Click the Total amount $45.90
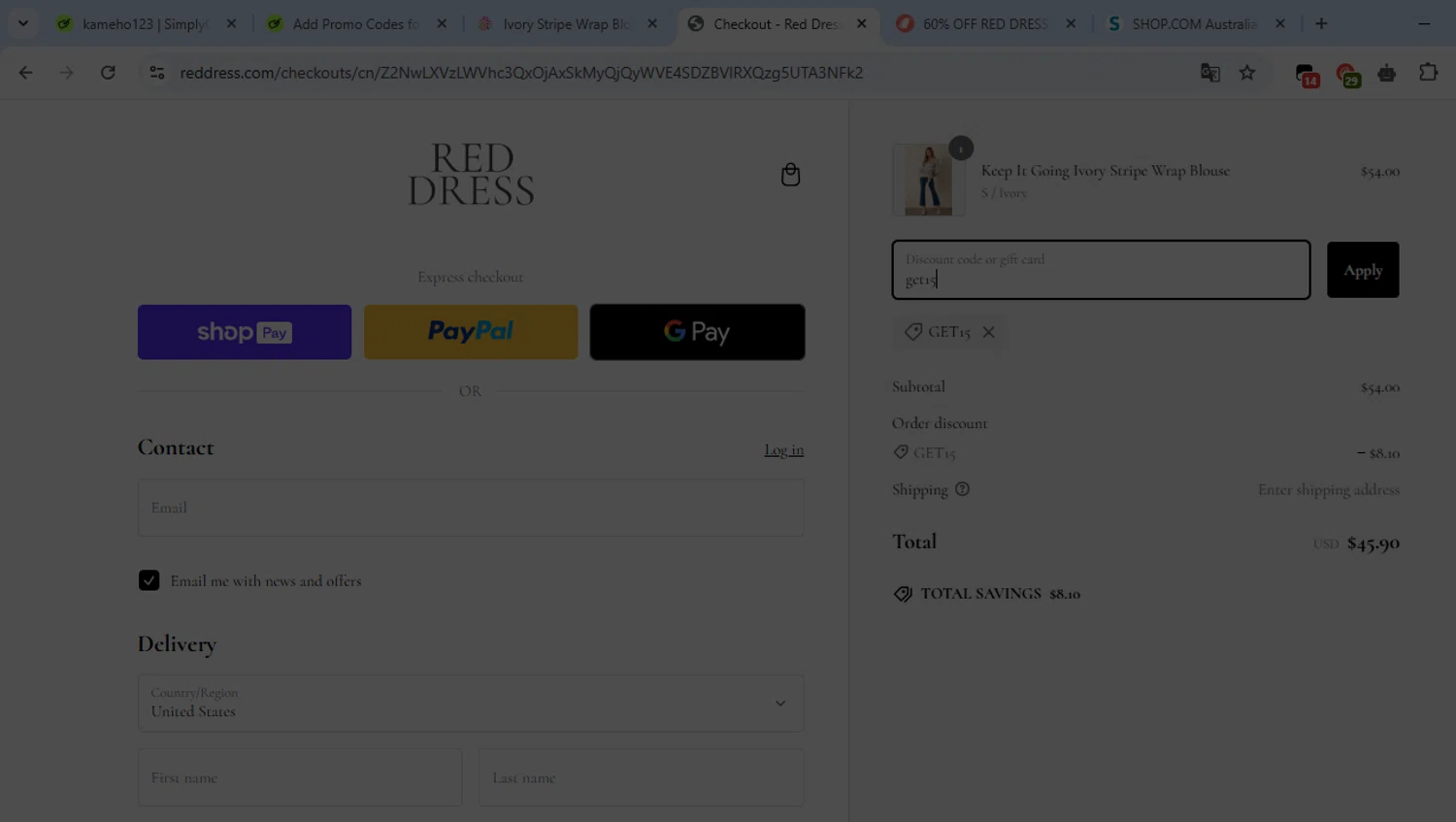Image resolution: width=1456 pixels, height=822 pixels. 1373,543
